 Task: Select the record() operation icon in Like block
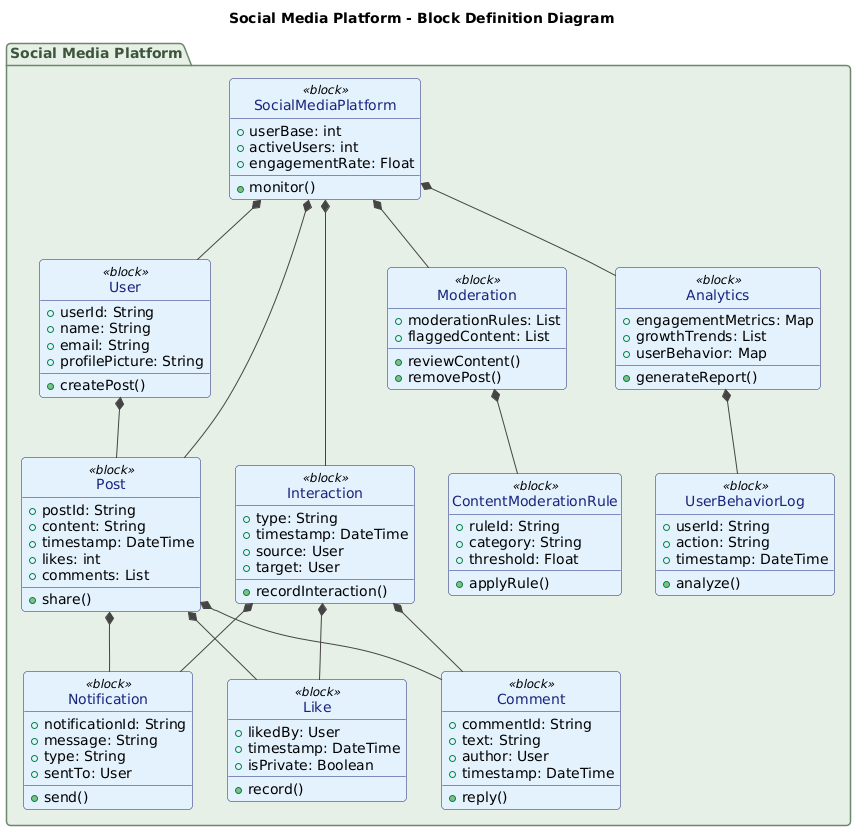coord(238,789)
